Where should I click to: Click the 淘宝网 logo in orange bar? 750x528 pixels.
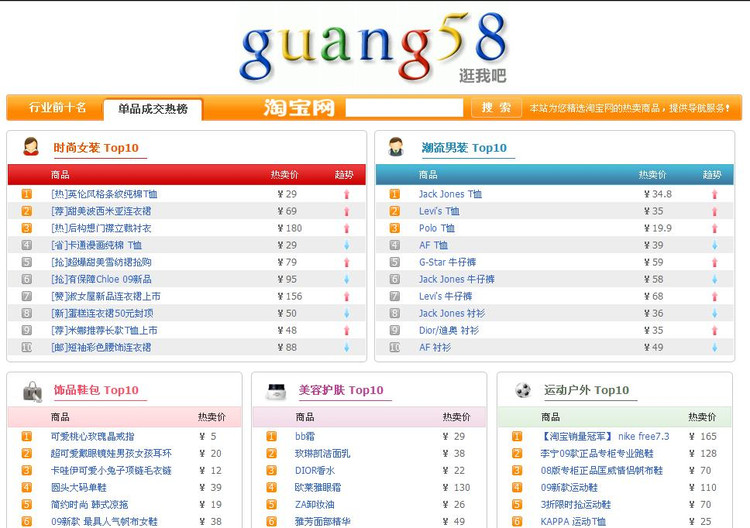pyautogui.click(x=299, y=108)
